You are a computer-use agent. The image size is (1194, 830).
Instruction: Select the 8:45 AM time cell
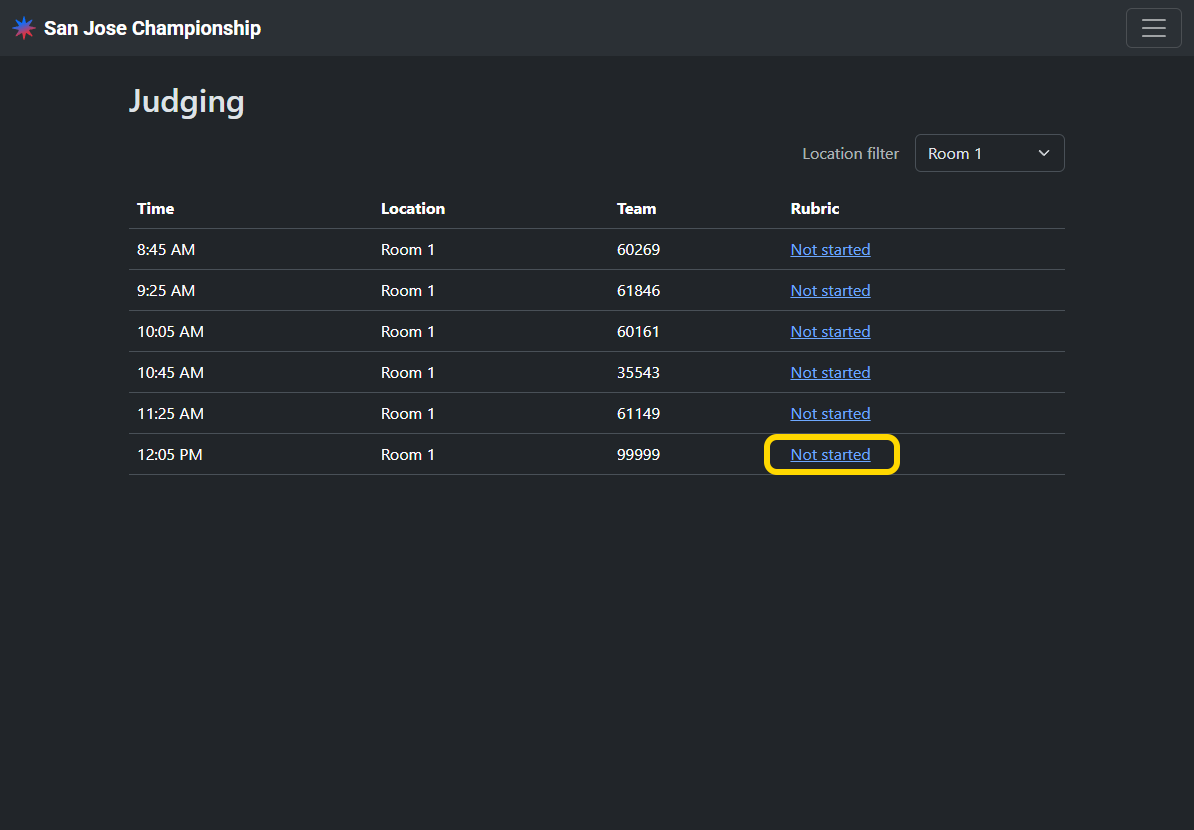166,250
